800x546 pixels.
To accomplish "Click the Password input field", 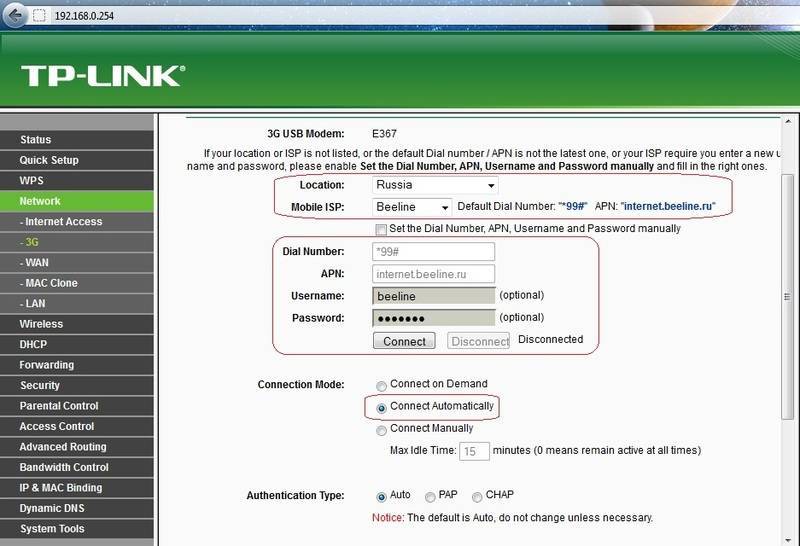I will pos(433,318).
